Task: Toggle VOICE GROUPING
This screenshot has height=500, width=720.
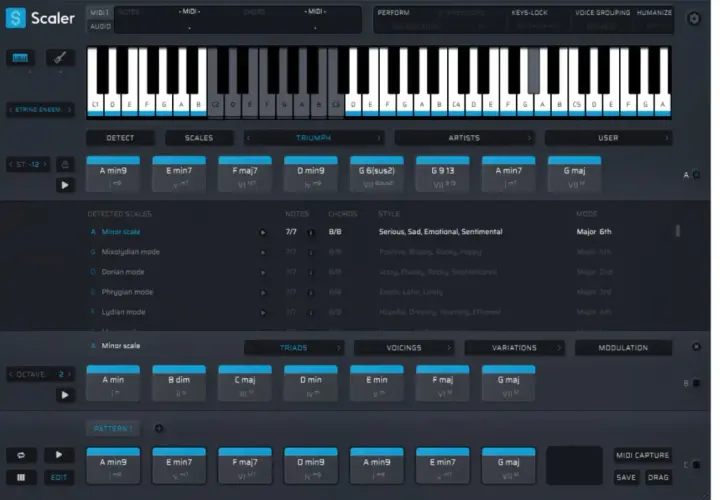Action: (x=602, y=13)
